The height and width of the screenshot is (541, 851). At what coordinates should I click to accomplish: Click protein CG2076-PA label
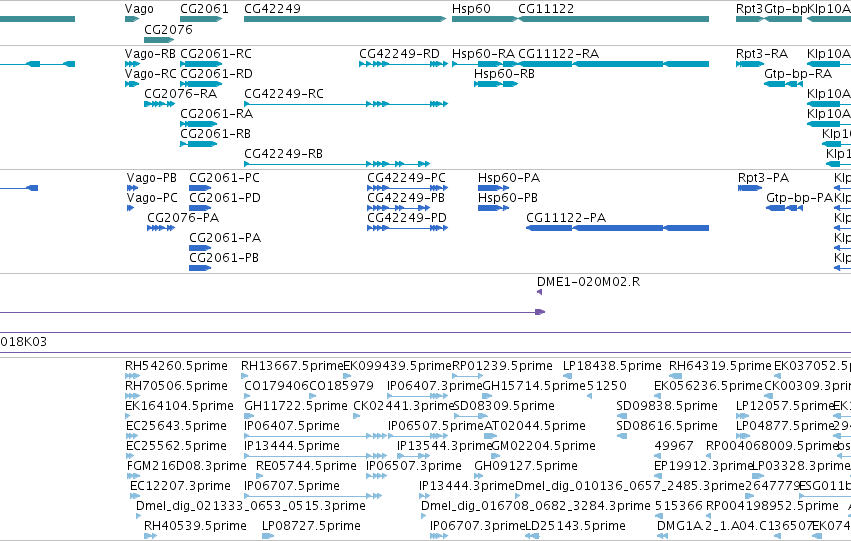pos(183,218)
